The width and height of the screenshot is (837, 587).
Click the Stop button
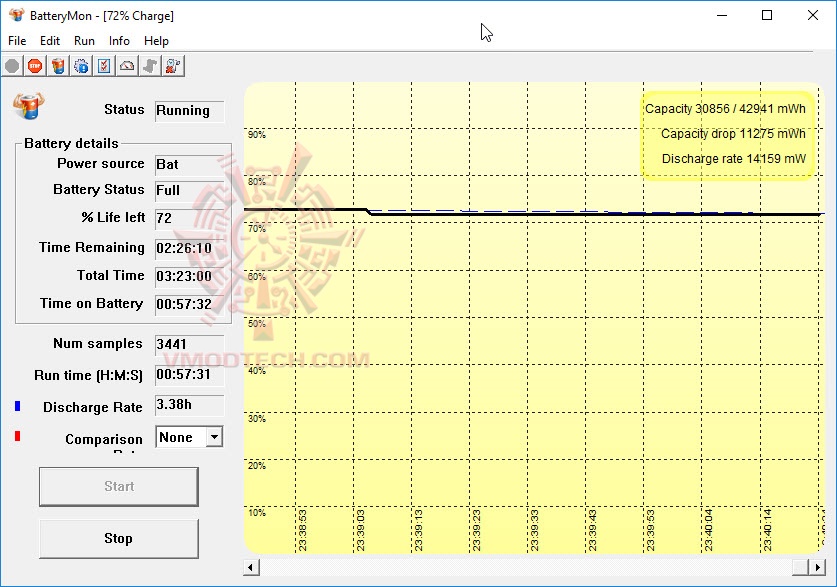coord(119,538)
